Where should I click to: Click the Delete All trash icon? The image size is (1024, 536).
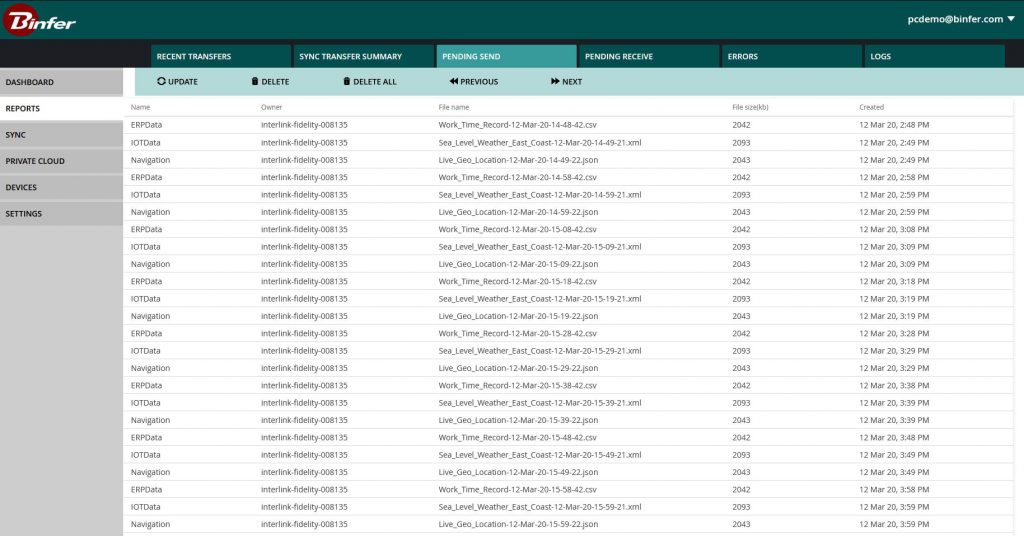(x=346, y=82)
